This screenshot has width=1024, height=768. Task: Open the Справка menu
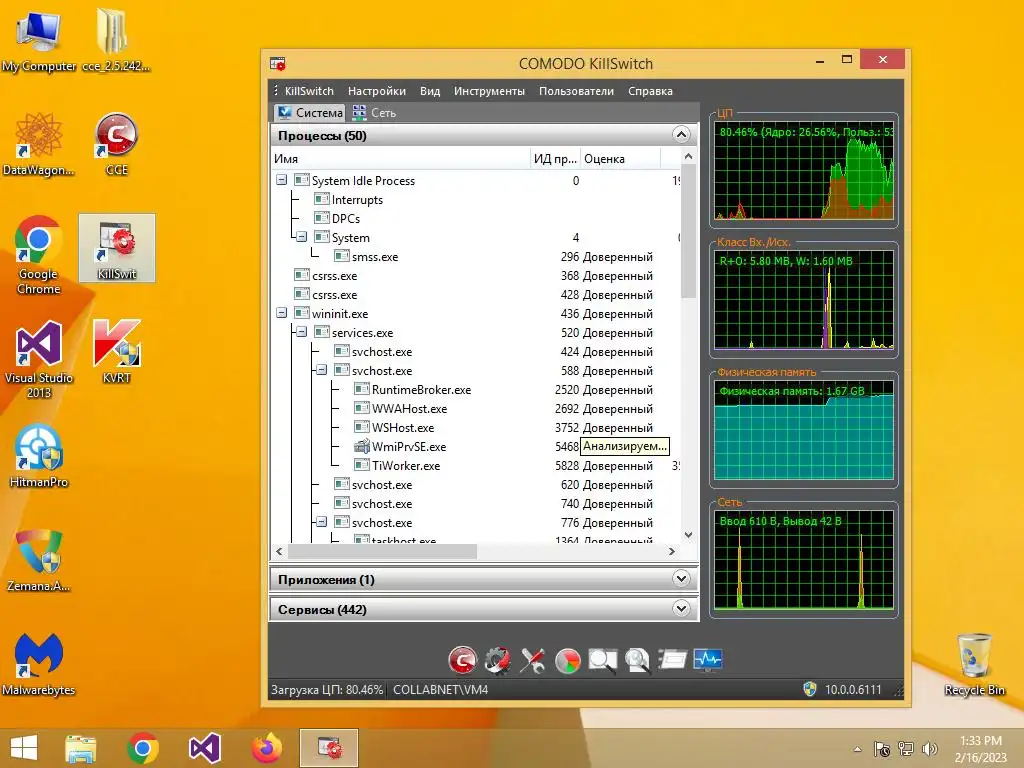tap(650, 91)
